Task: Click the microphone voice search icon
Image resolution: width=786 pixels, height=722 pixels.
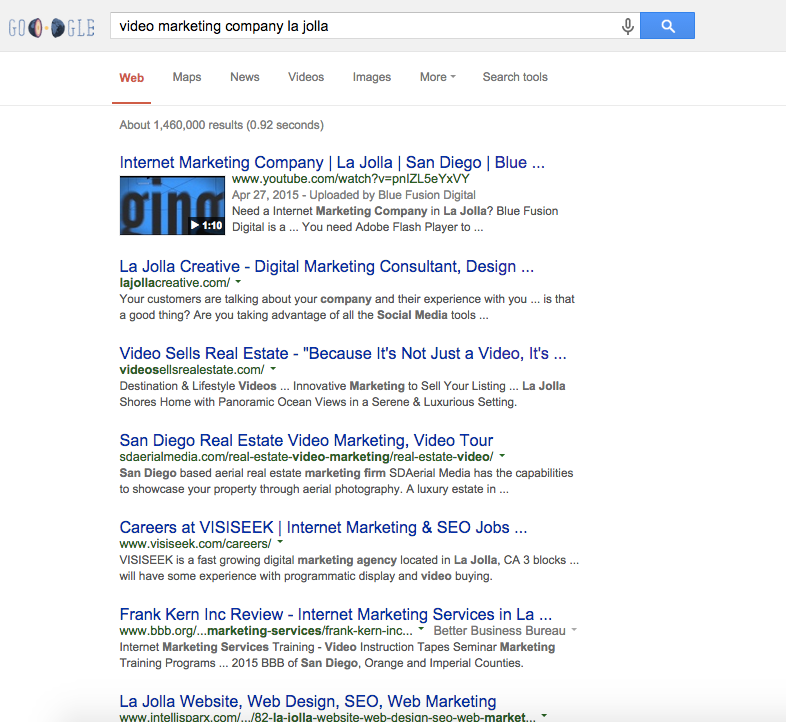Action: (x=628, y=26)
